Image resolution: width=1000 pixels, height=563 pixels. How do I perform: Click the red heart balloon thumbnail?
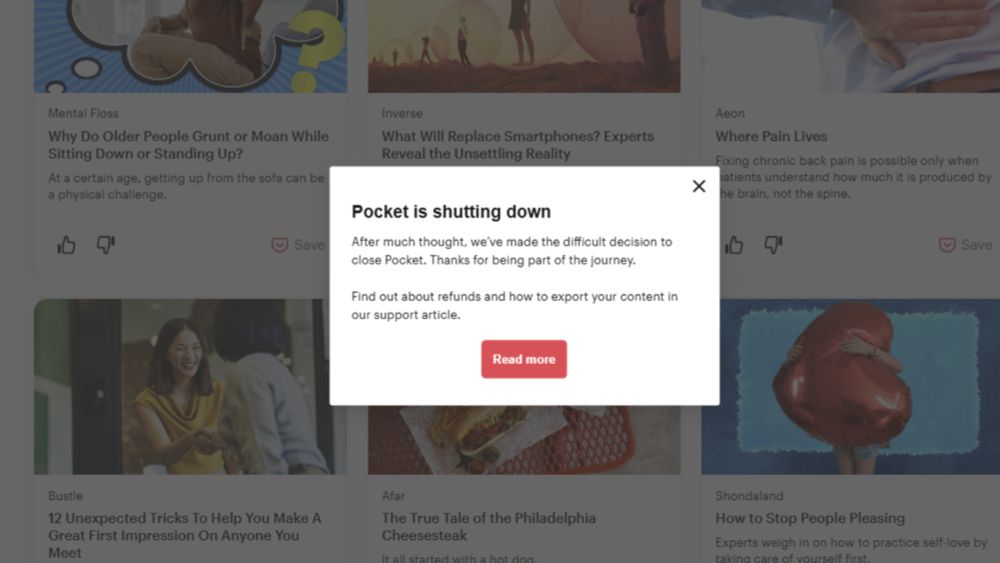point(851,386)
